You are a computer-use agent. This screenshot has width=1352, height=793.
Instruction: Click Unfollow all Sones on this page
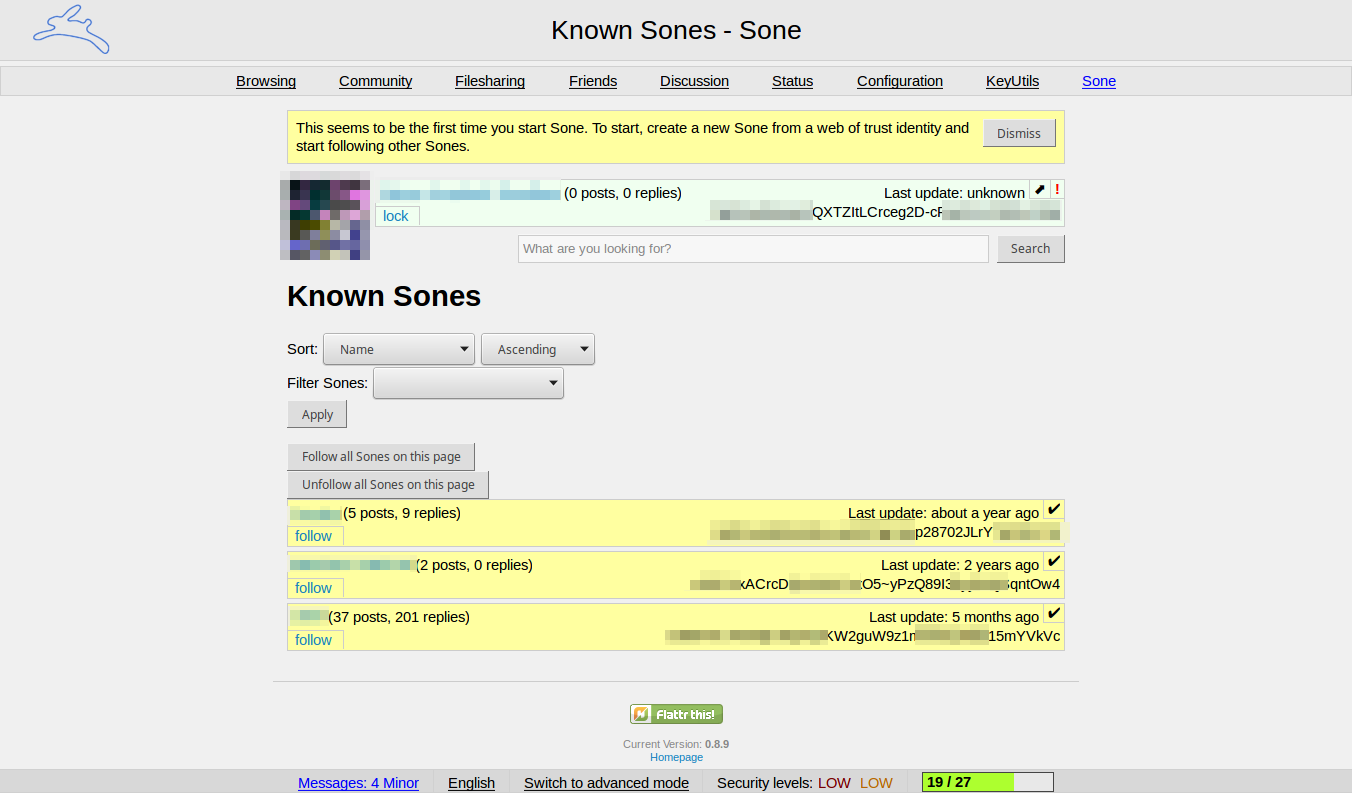(x=388, y=485)
